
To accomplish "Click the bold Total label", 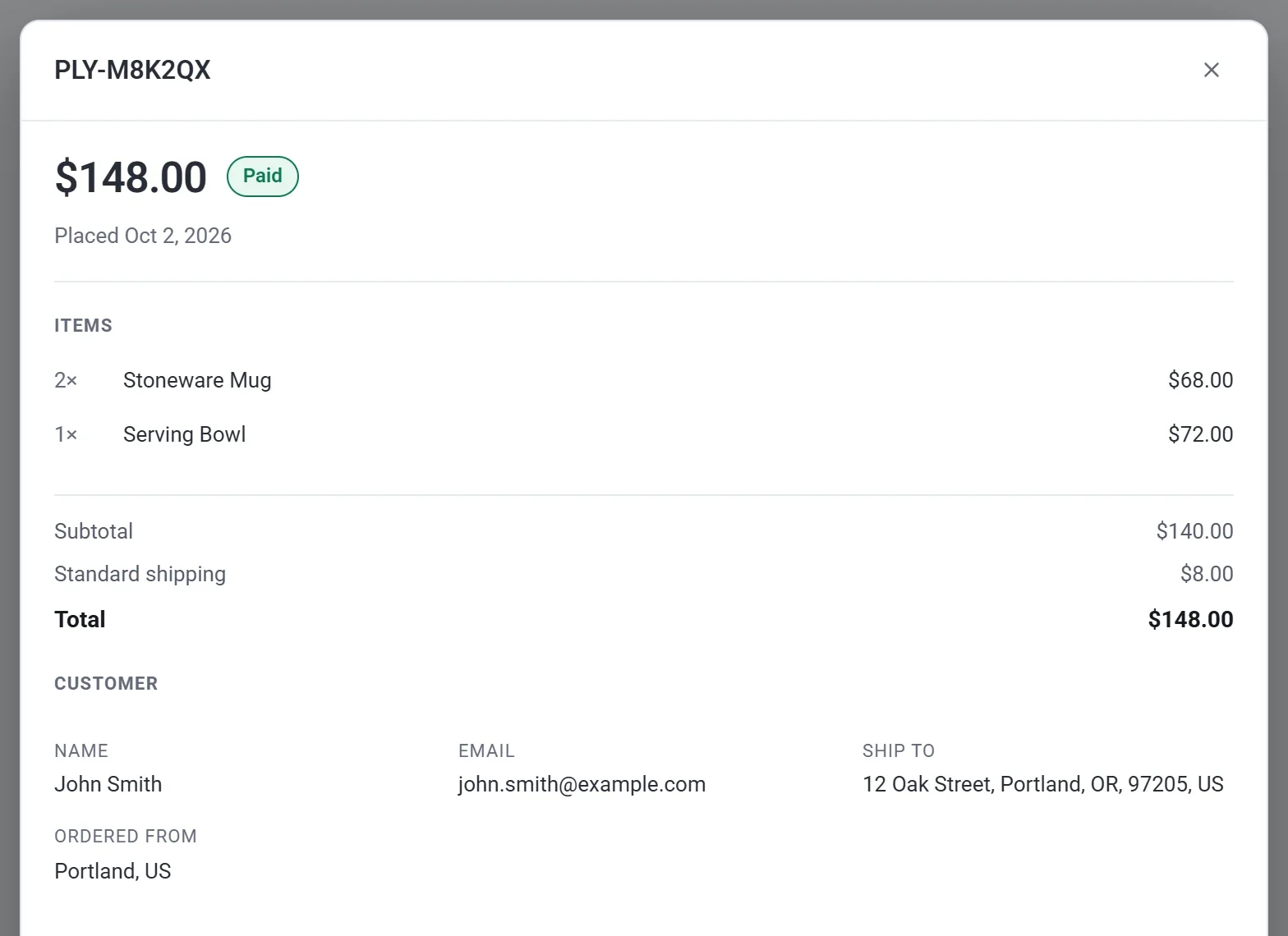I will 80,619.
